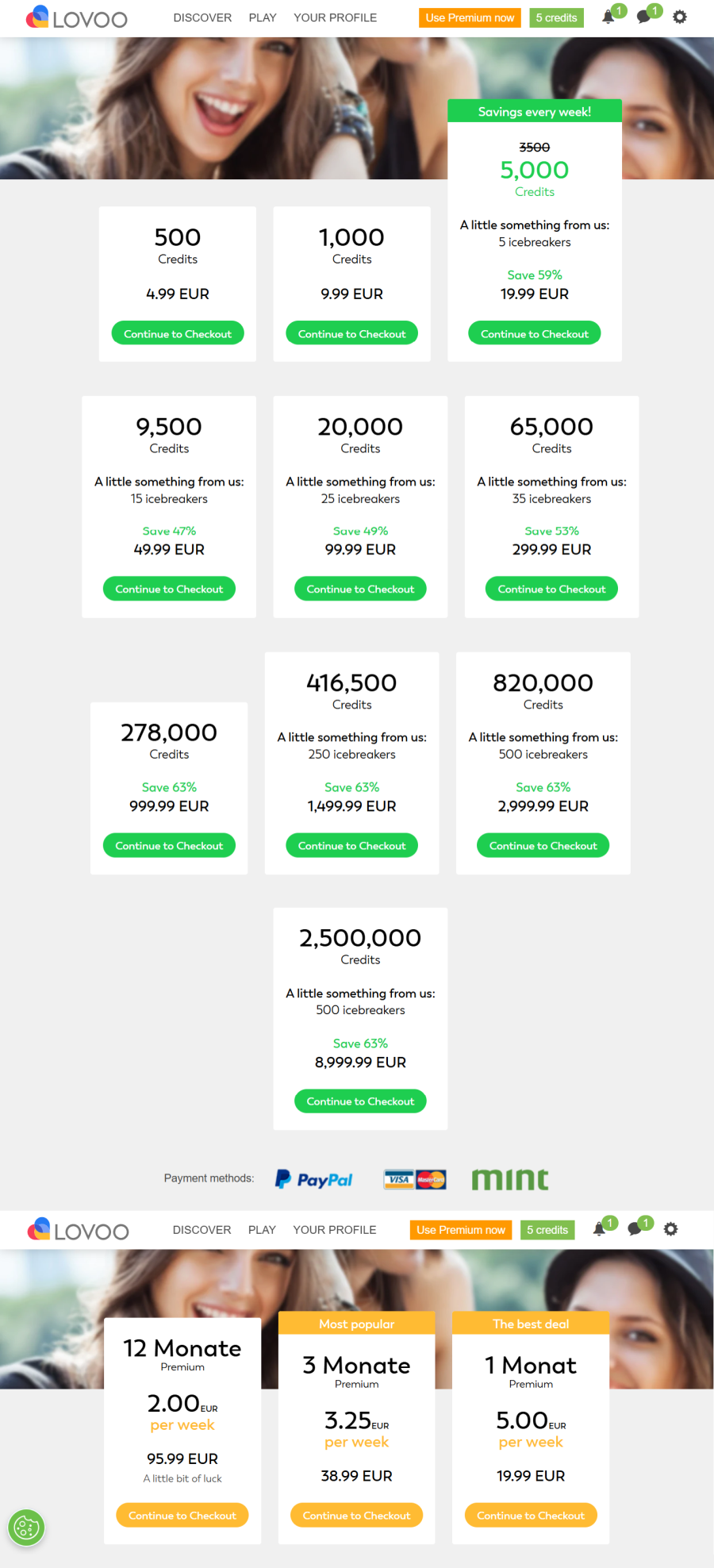
Task: Continue to Checkout for 500 Credits
Action: (x=178, y=333)
